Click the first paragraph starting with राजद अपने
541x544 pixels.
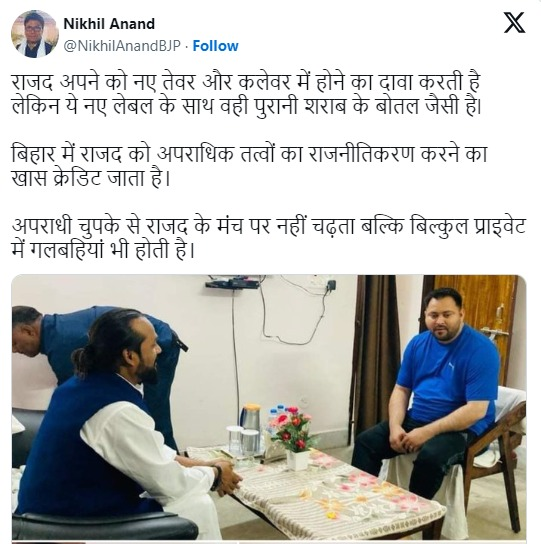246,94
